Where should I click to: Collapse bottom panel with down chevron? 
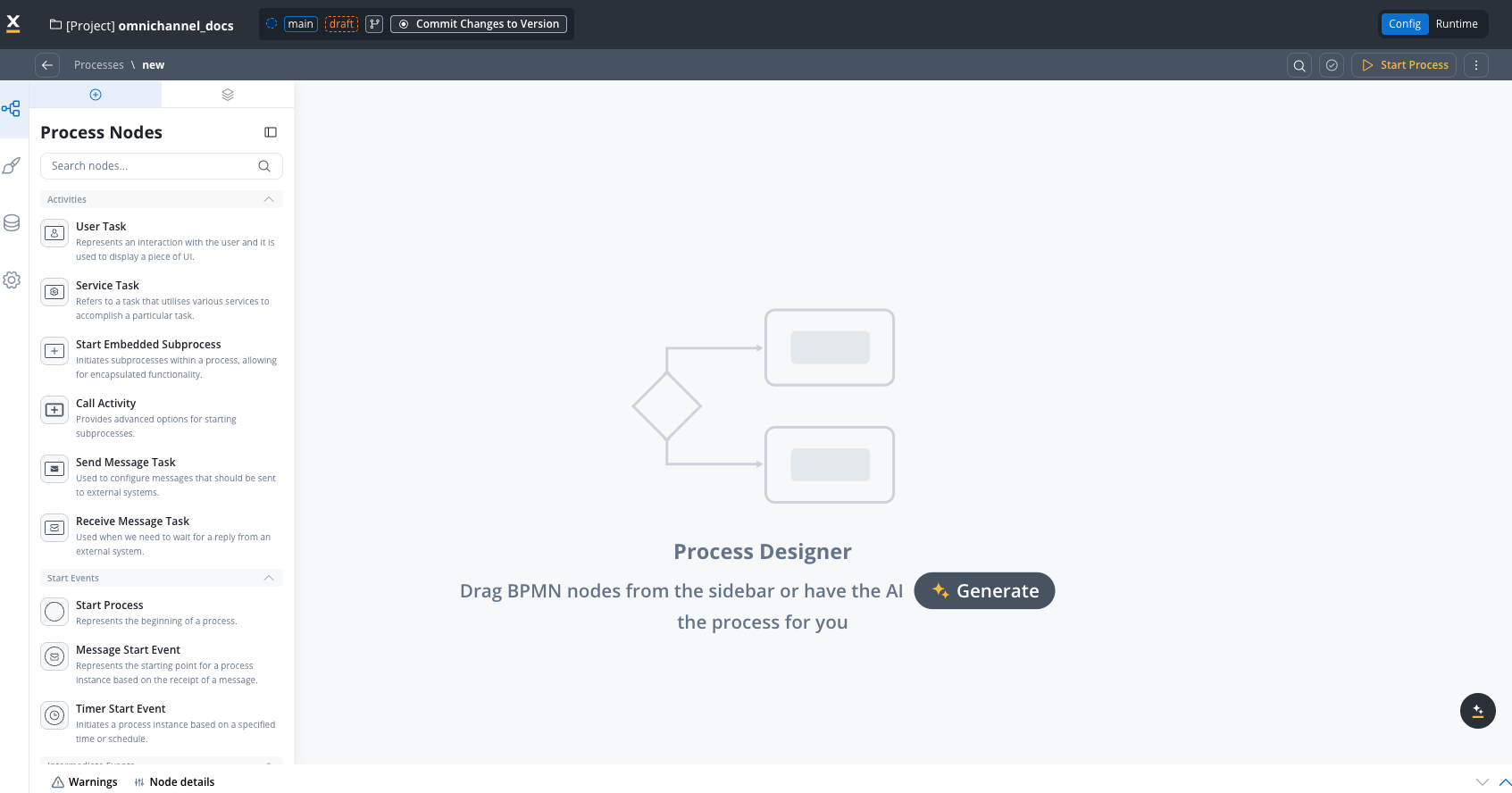click(x=1483, y=782)
